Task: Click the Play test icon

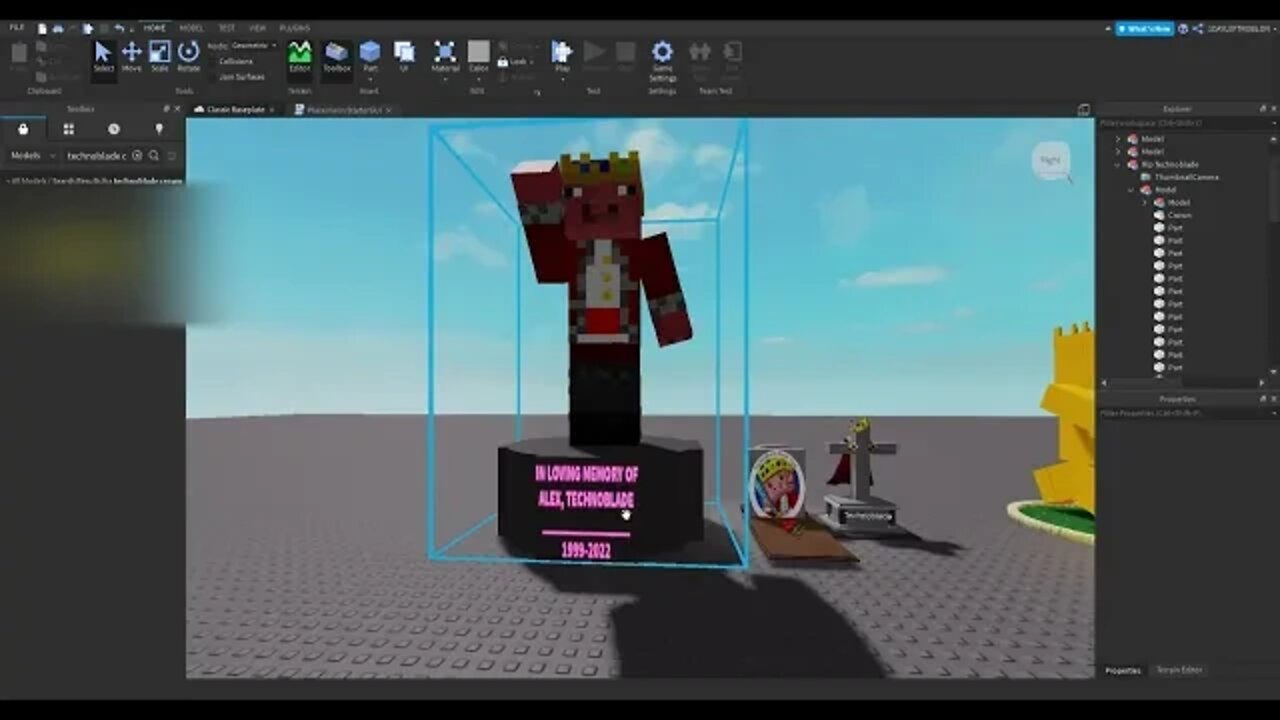Action: tap(562, 51)
